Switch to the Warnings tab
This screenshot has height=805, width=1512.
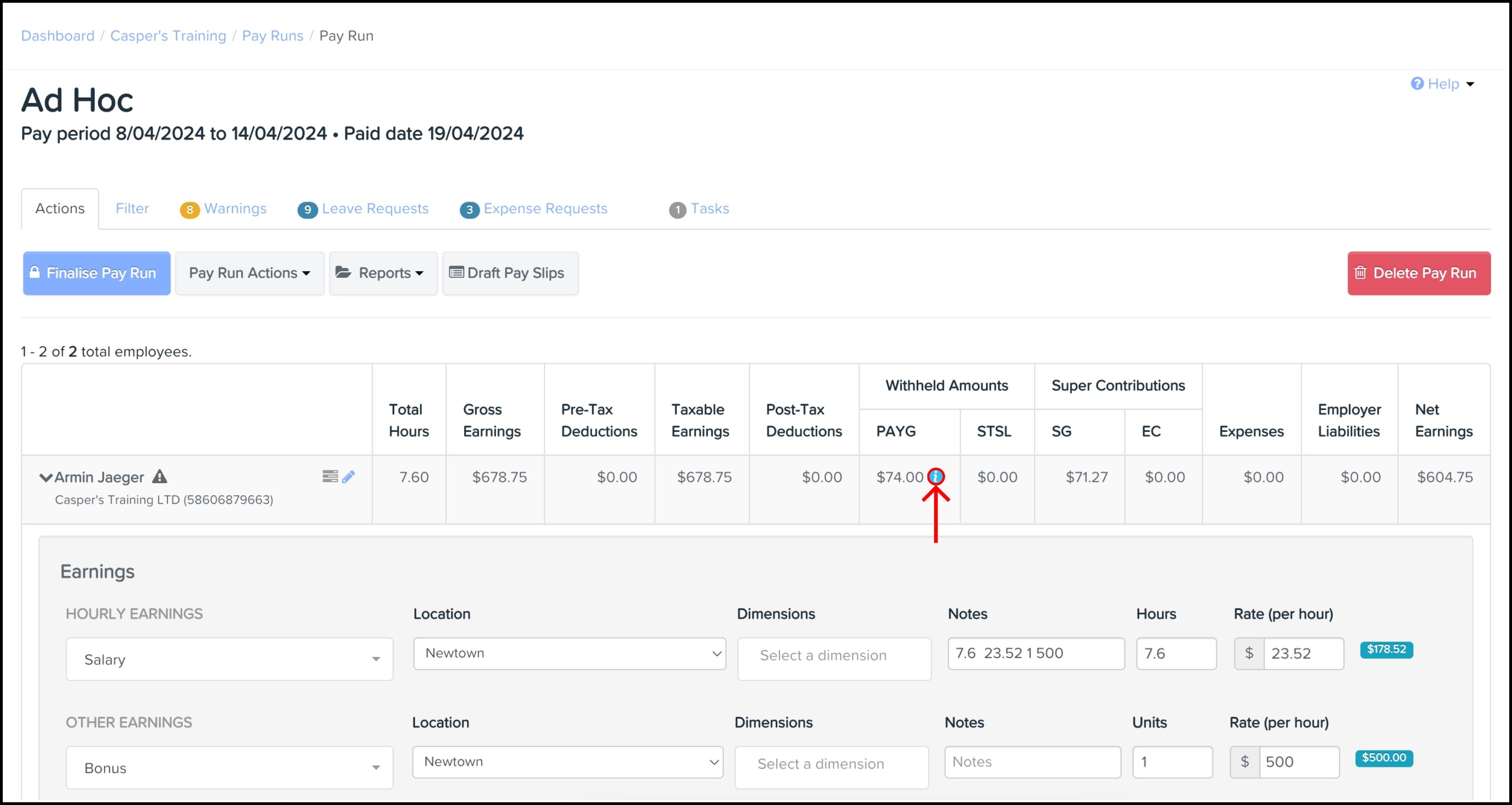click(x=235, y=208)
